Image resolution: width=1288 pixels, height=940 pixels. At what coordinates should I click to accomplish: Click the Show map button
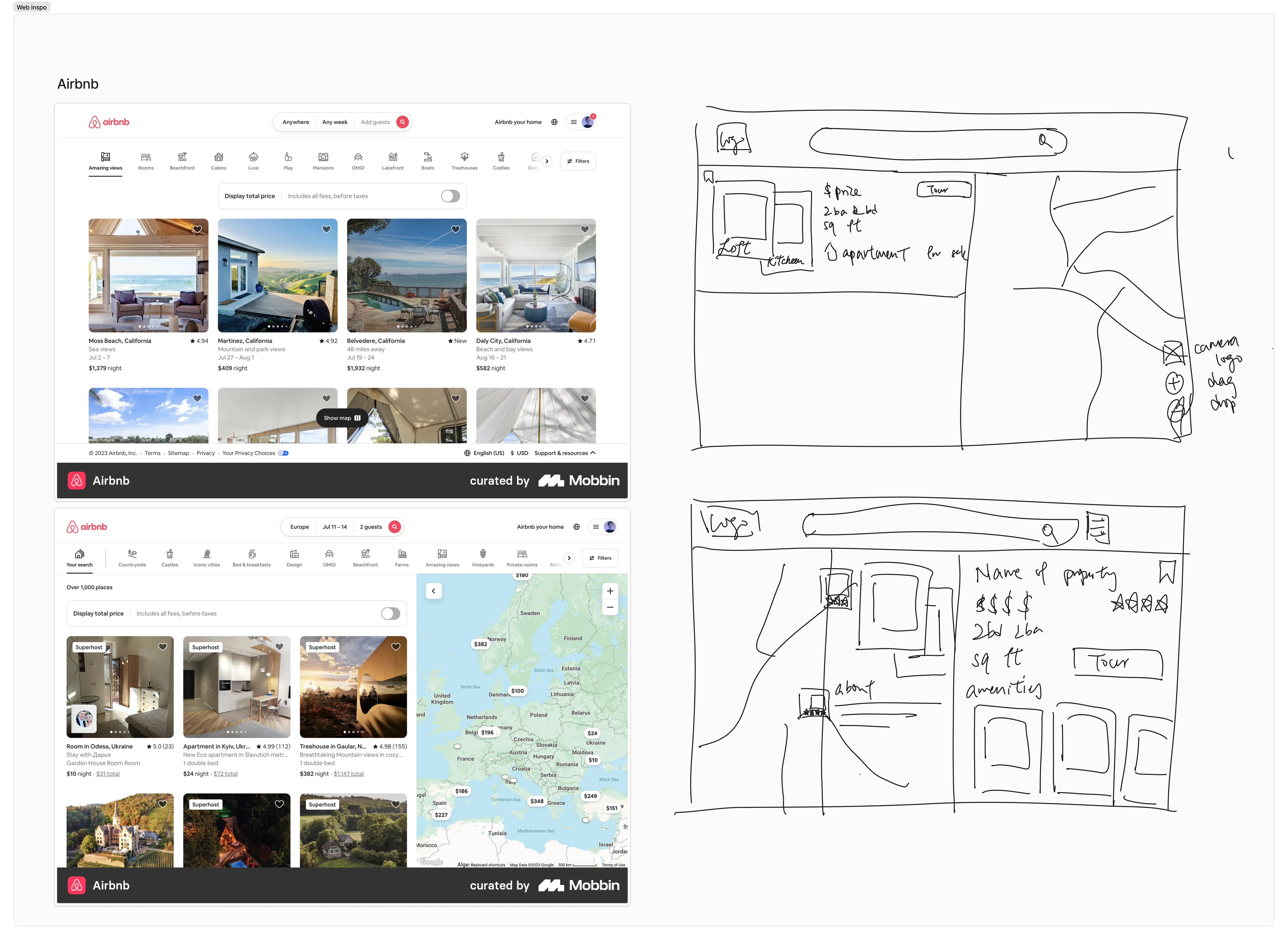click(x=342, y=418)
